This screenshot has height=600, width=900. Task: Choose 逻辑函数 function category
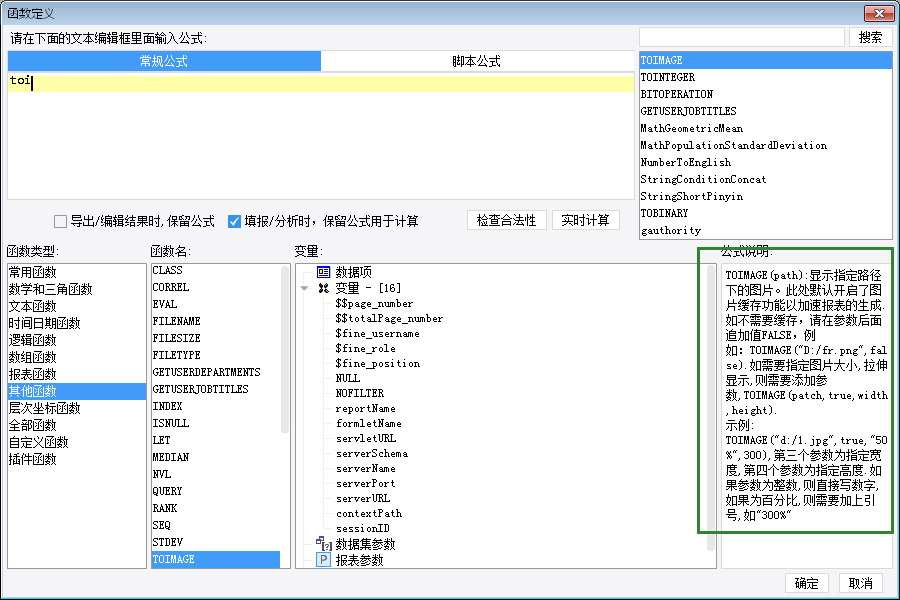click(77, 340)
